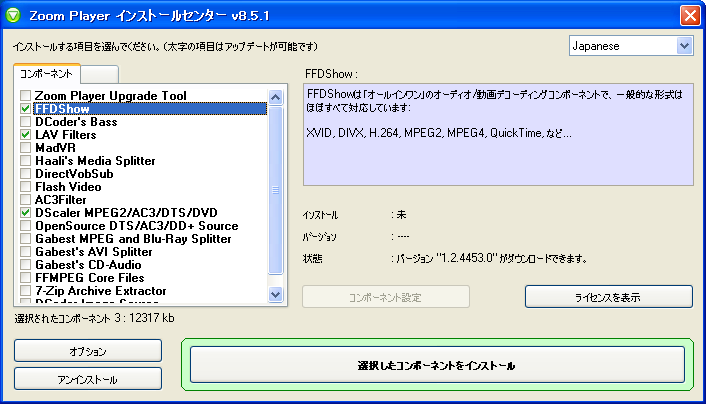Screen dimensions: 706x404
Task: Select the コンポーネント tab
Action: [46, 73]
